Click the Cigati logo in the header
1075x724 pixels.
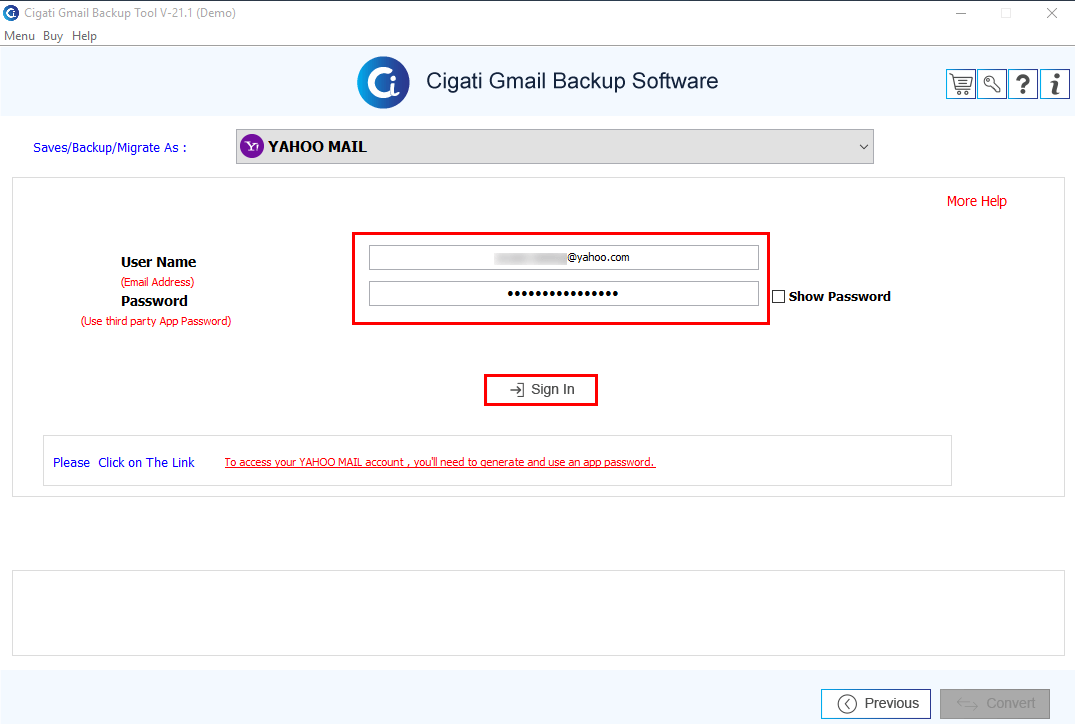click(x=383, y=82)
